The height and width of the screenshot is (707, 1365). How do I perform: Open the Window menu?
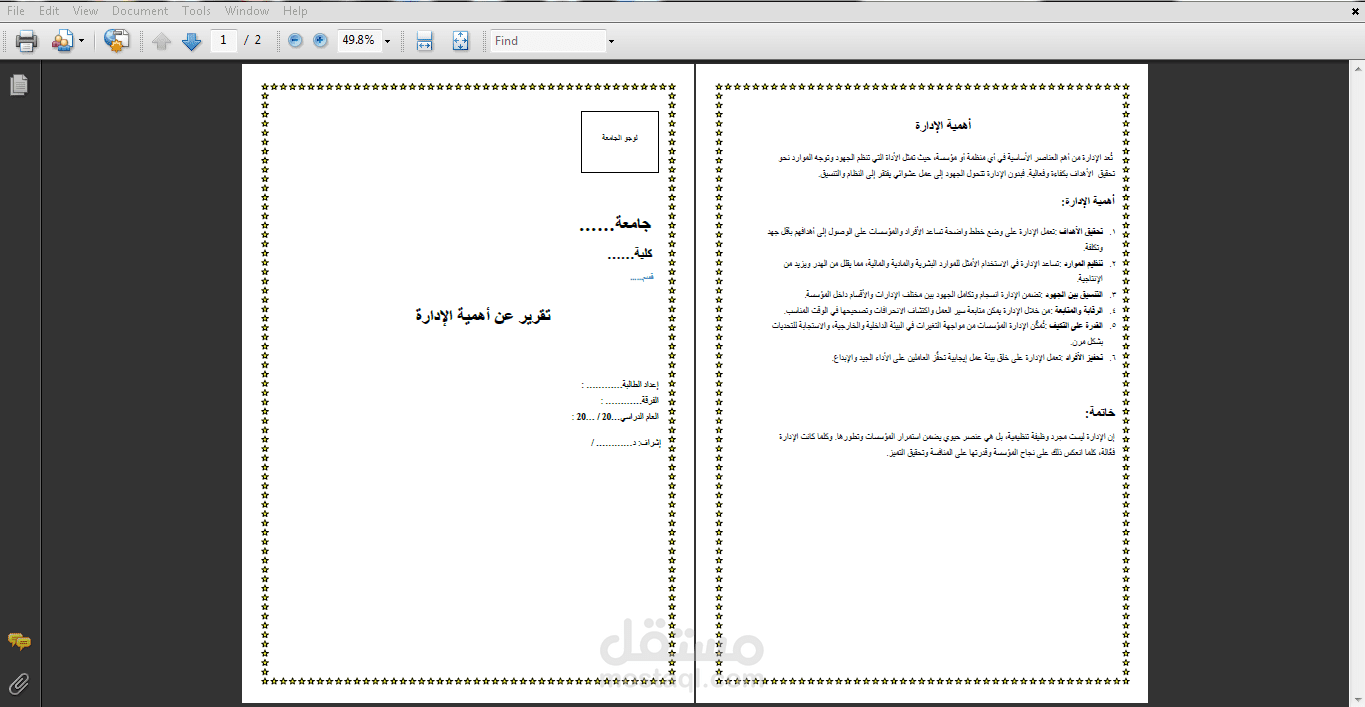point(247,11)
